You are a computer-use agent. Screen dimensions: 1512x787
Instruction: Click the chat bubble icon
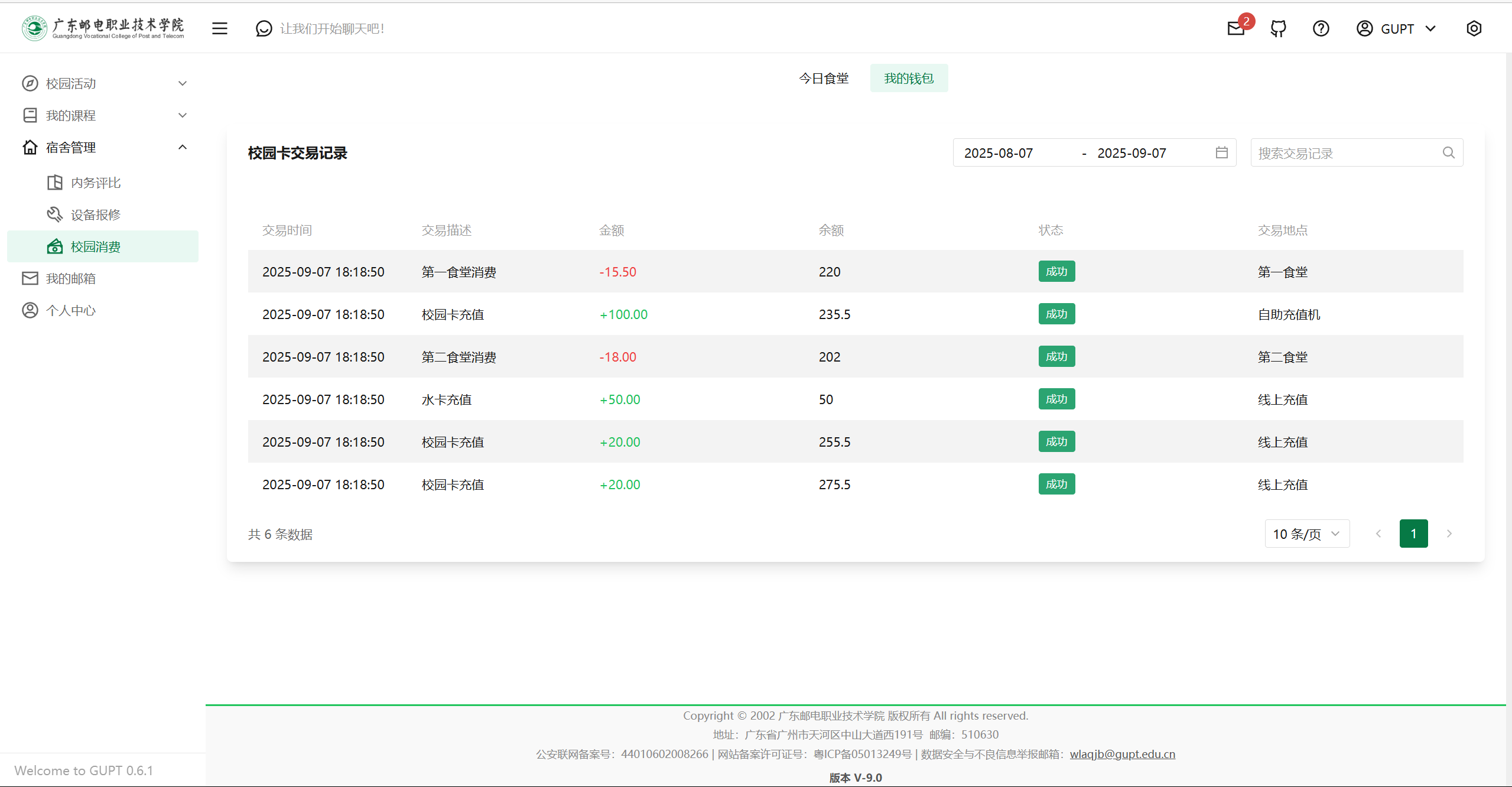264,28
